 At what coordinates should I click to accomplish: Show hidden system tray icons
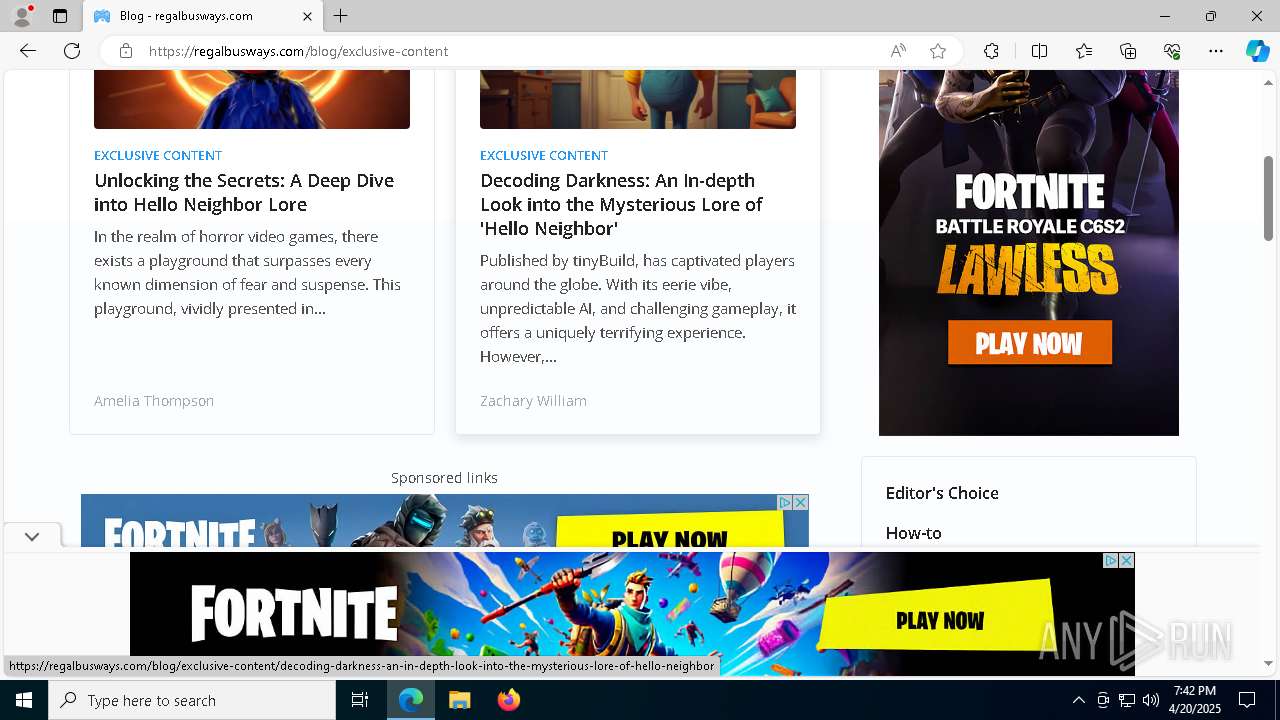(x=1078, y=700)
